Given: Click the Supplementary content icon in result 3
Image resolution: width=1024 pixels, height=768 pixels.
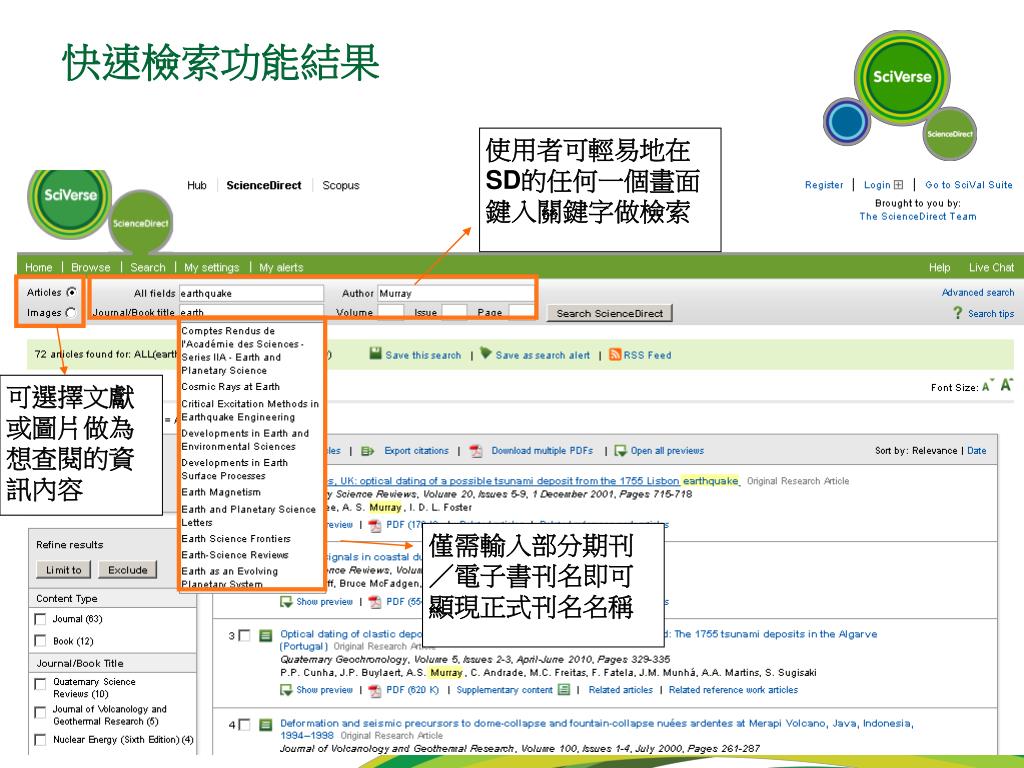Looking at the screenshot, I should (564, 690).
